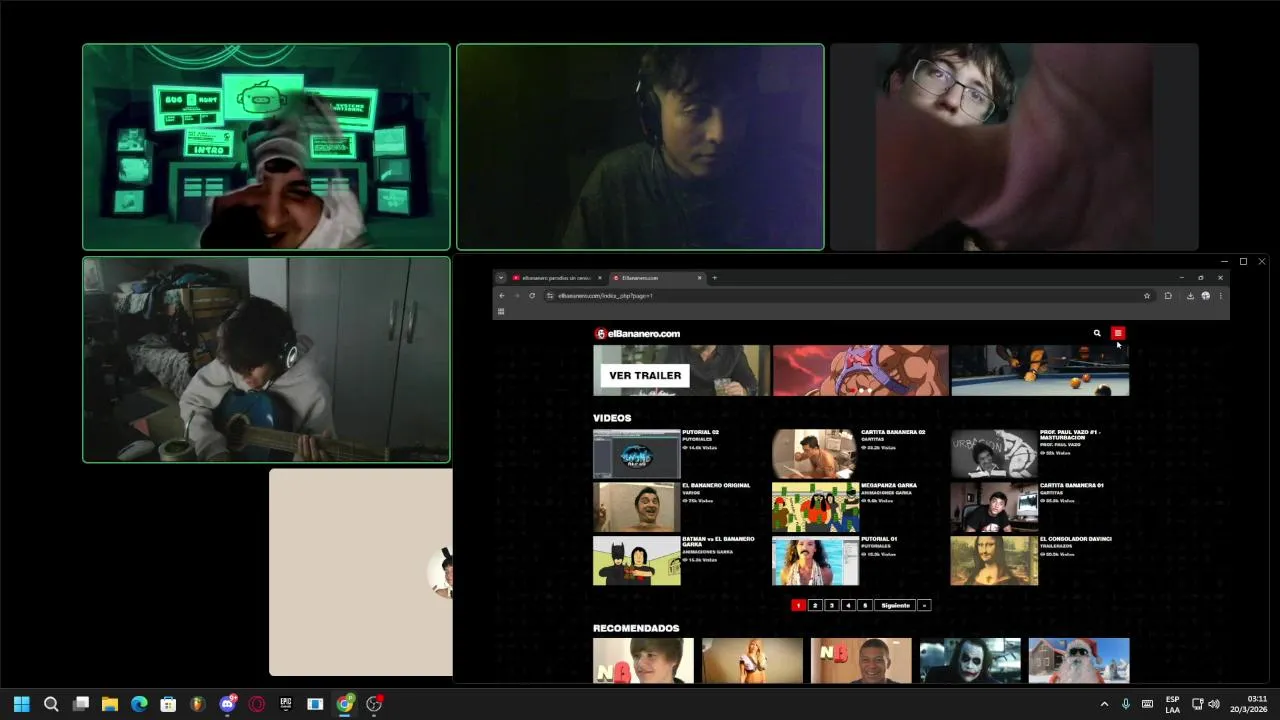The width and height of the screenshot is (1280, 720).
Task: Bookmark this page with the star icon
Action: click(x=1147, y=296)
